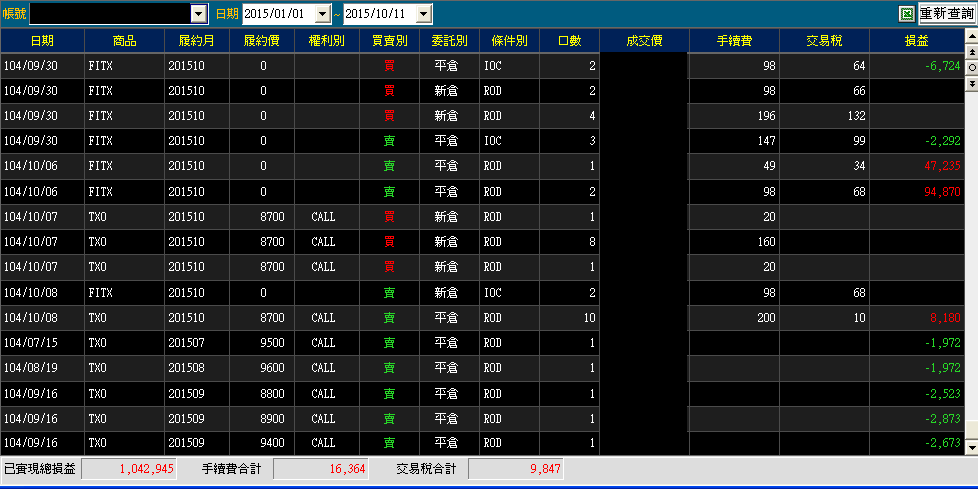Click the total tax value 9,847
Screen dimensions: 978x489
pos(516,469)
